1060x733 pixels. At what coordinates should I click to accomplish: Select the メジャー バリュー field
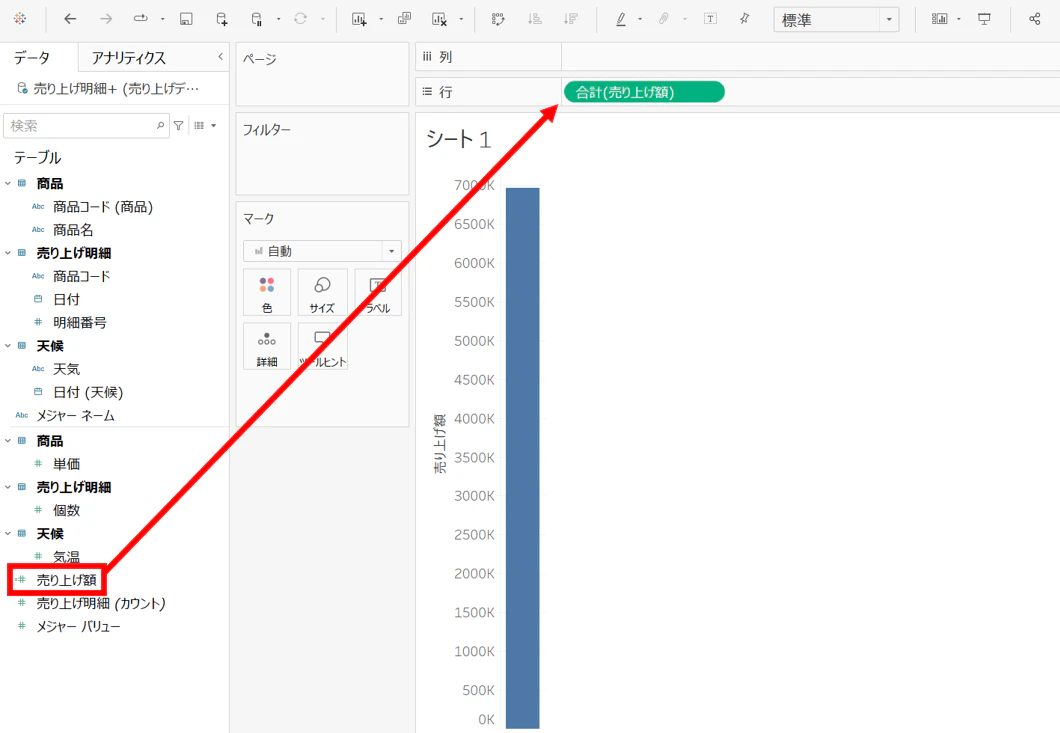(78, 626)
